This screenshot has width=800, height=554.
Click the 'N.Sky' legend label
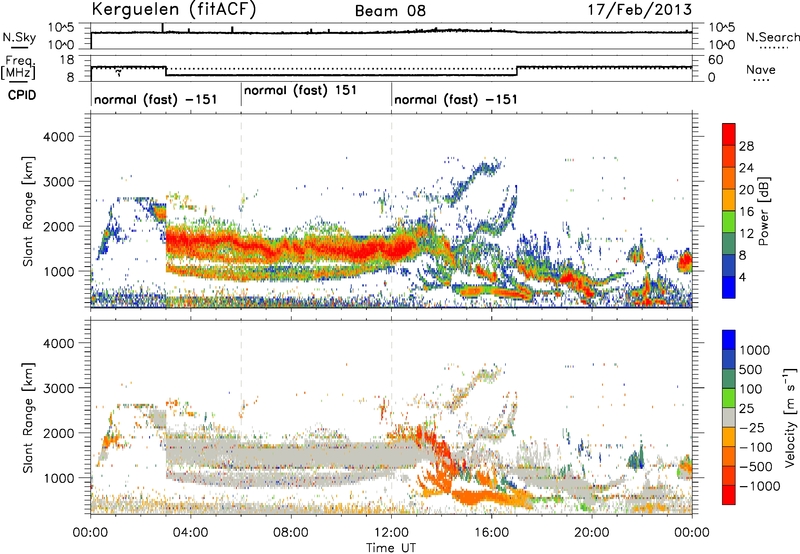click(19, 37)
